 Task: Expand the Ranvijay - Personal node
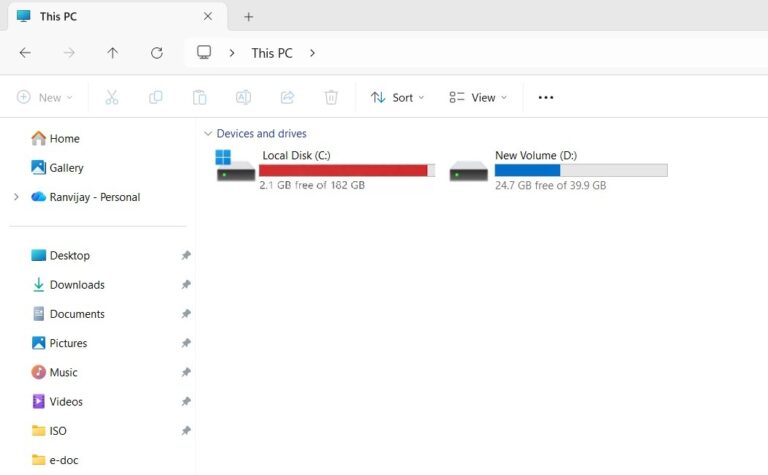16,197
